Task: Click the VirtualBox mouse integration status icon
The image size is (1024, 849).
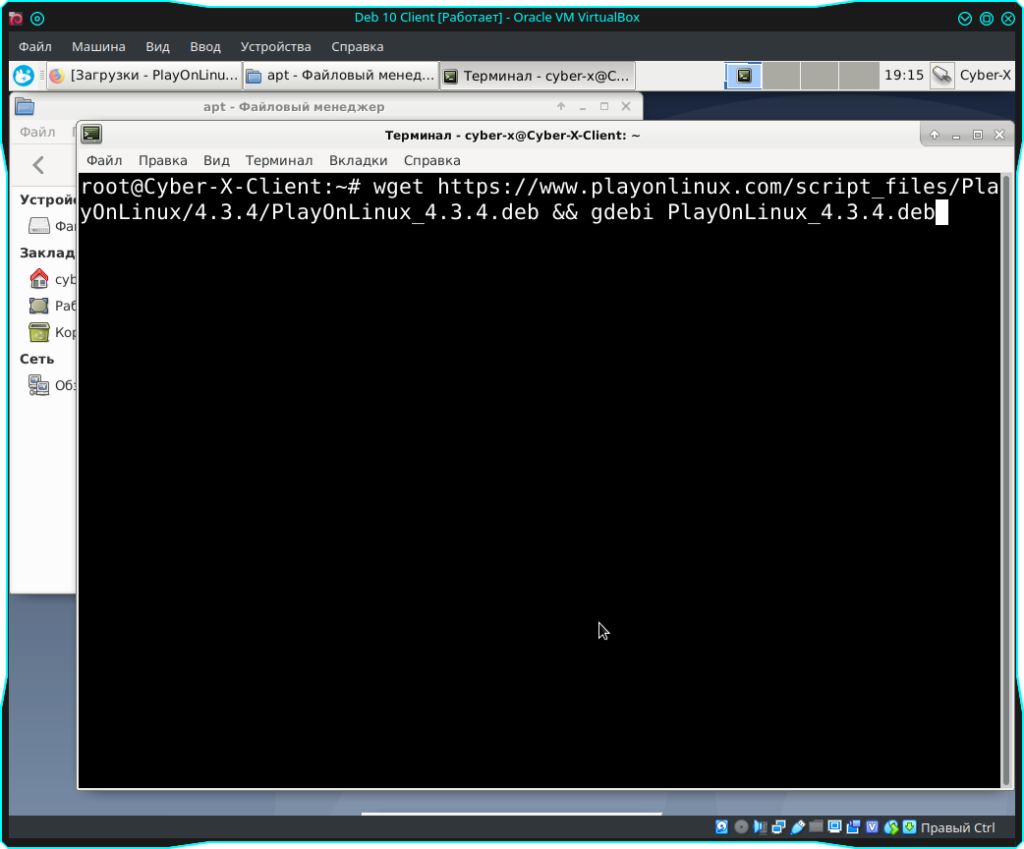Action: (891, 827)
